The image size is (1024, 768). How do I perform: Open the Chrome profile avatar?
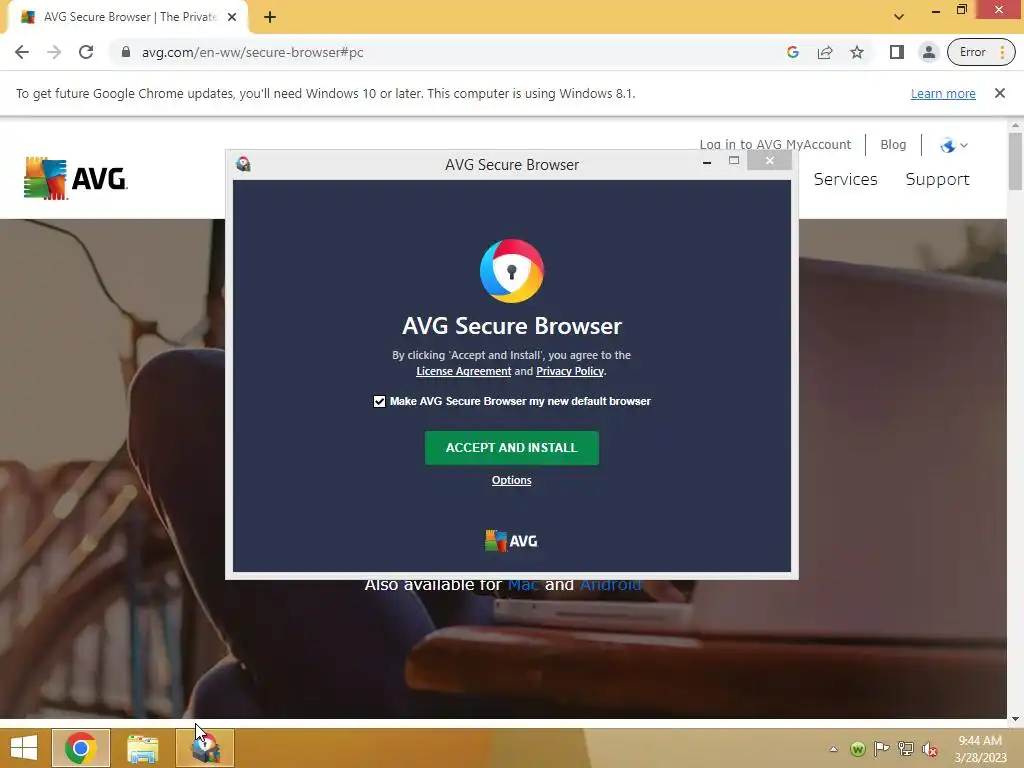pyautogui.click(x=929, y=52)
